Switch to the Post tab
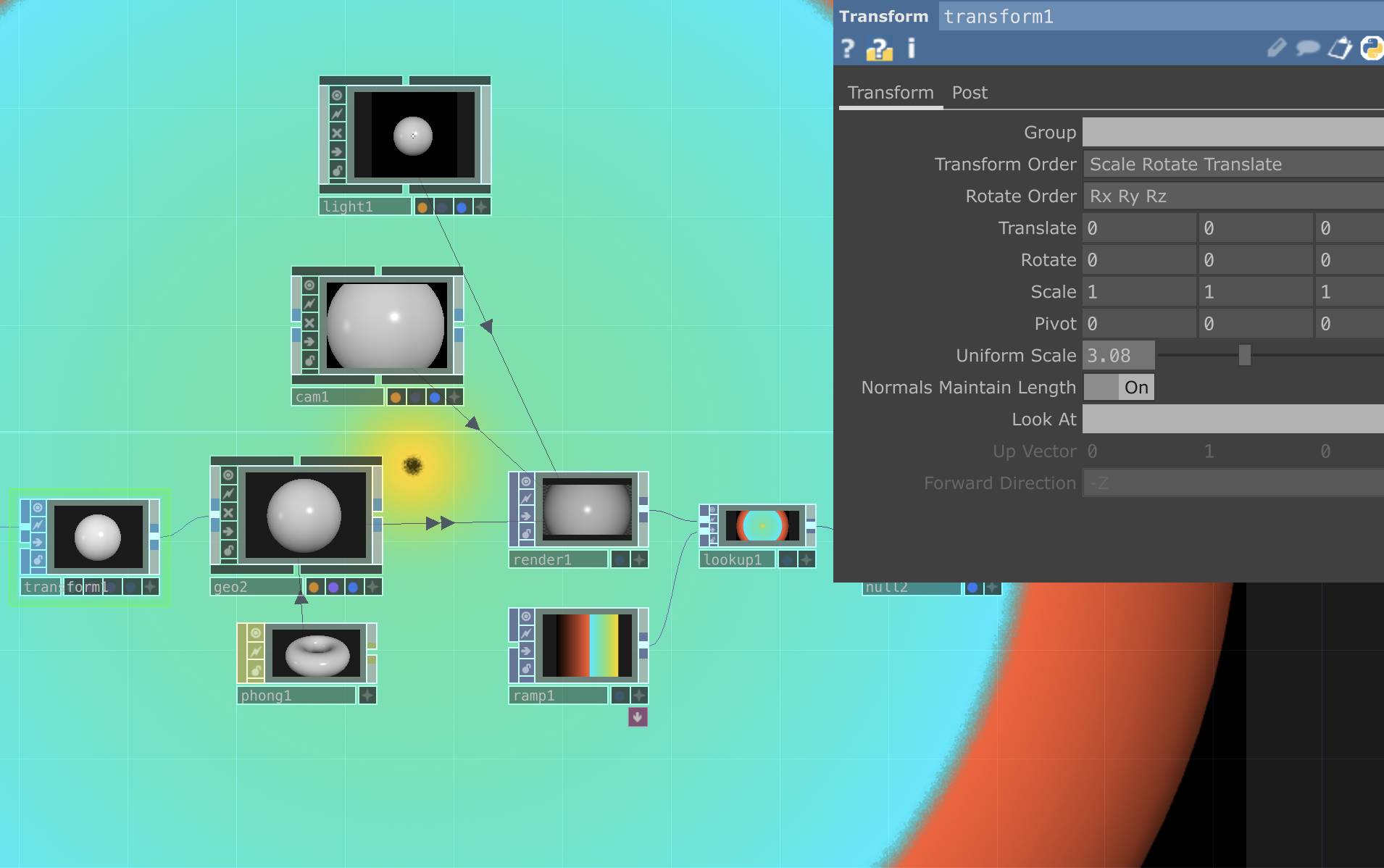Viewport: 1384px width, 868px height. (x=970, y=93)
